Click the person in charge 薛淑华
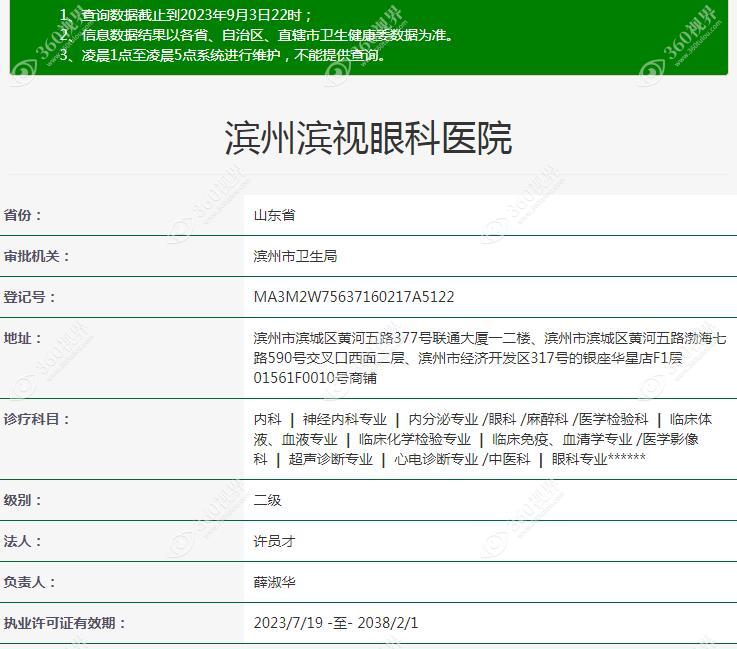737x649 pixels. 274,582
